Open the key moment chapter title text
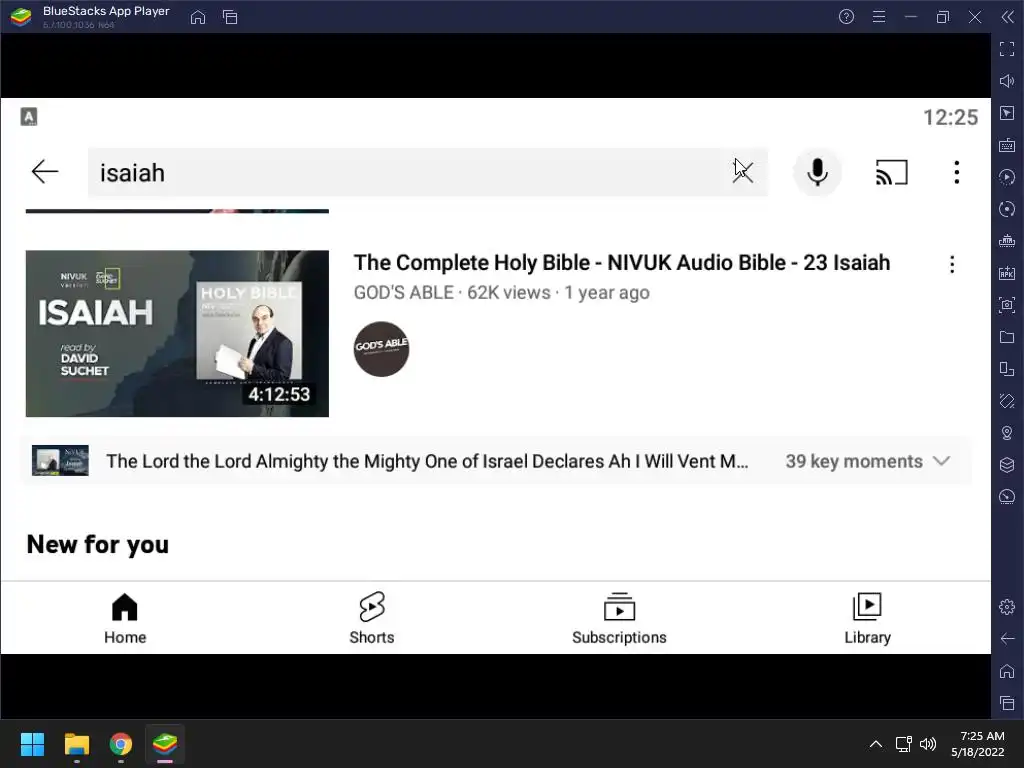 [x=427, y=461]
